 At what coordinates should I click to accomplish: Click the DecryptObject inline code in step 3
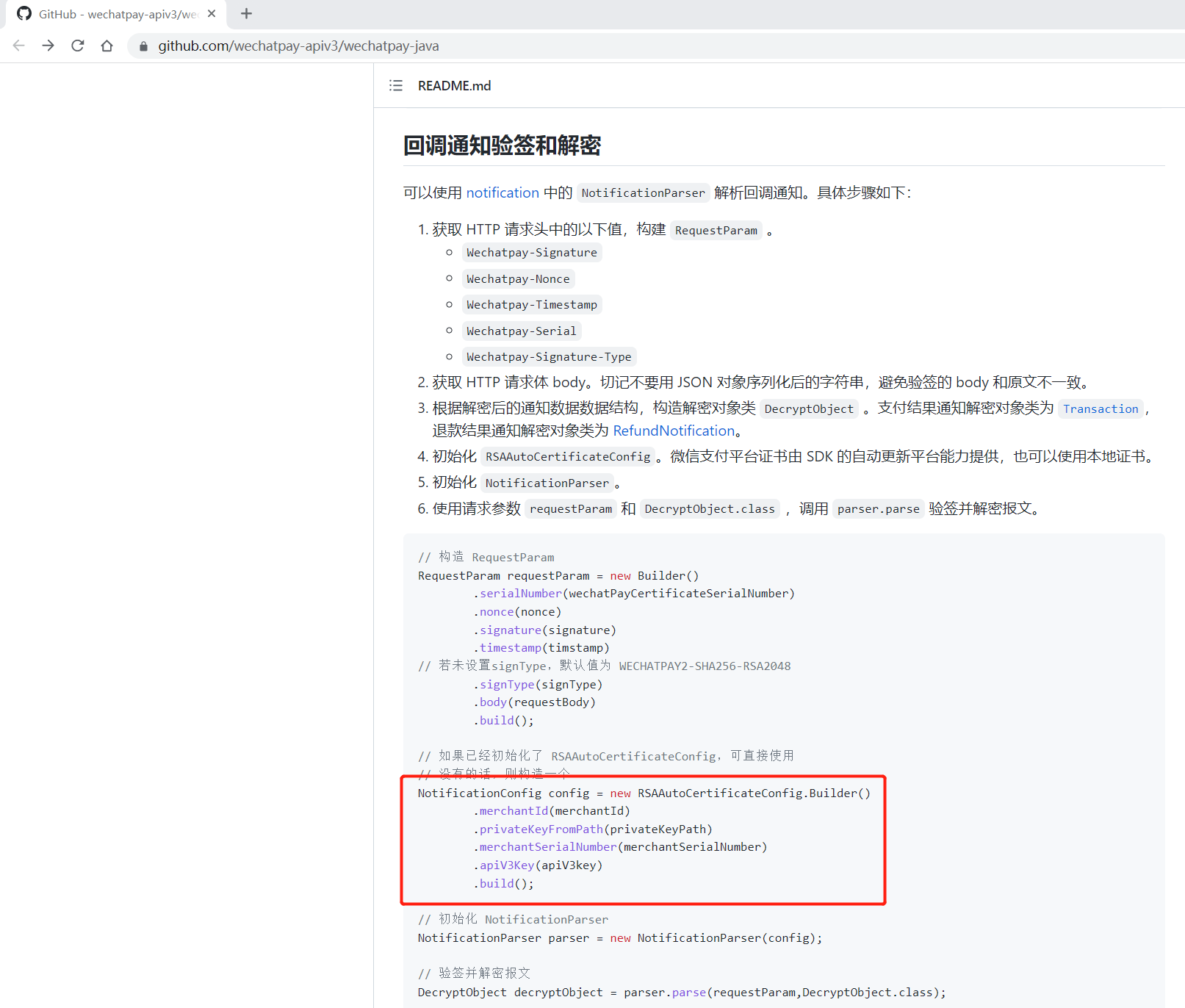pos(809,409)
